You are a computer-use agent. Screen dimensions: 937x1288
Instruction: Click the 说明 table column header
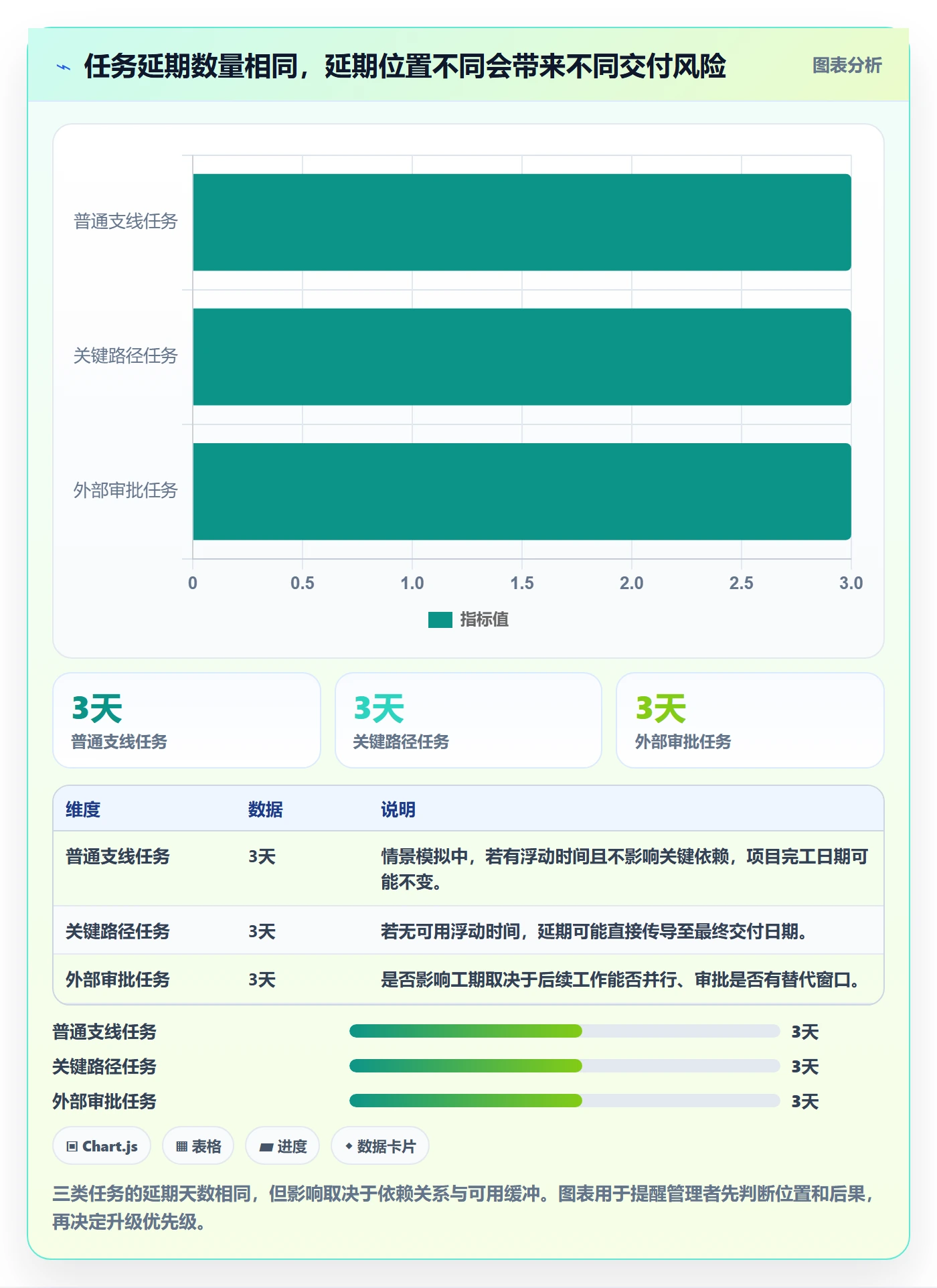(x=398, y=810)
